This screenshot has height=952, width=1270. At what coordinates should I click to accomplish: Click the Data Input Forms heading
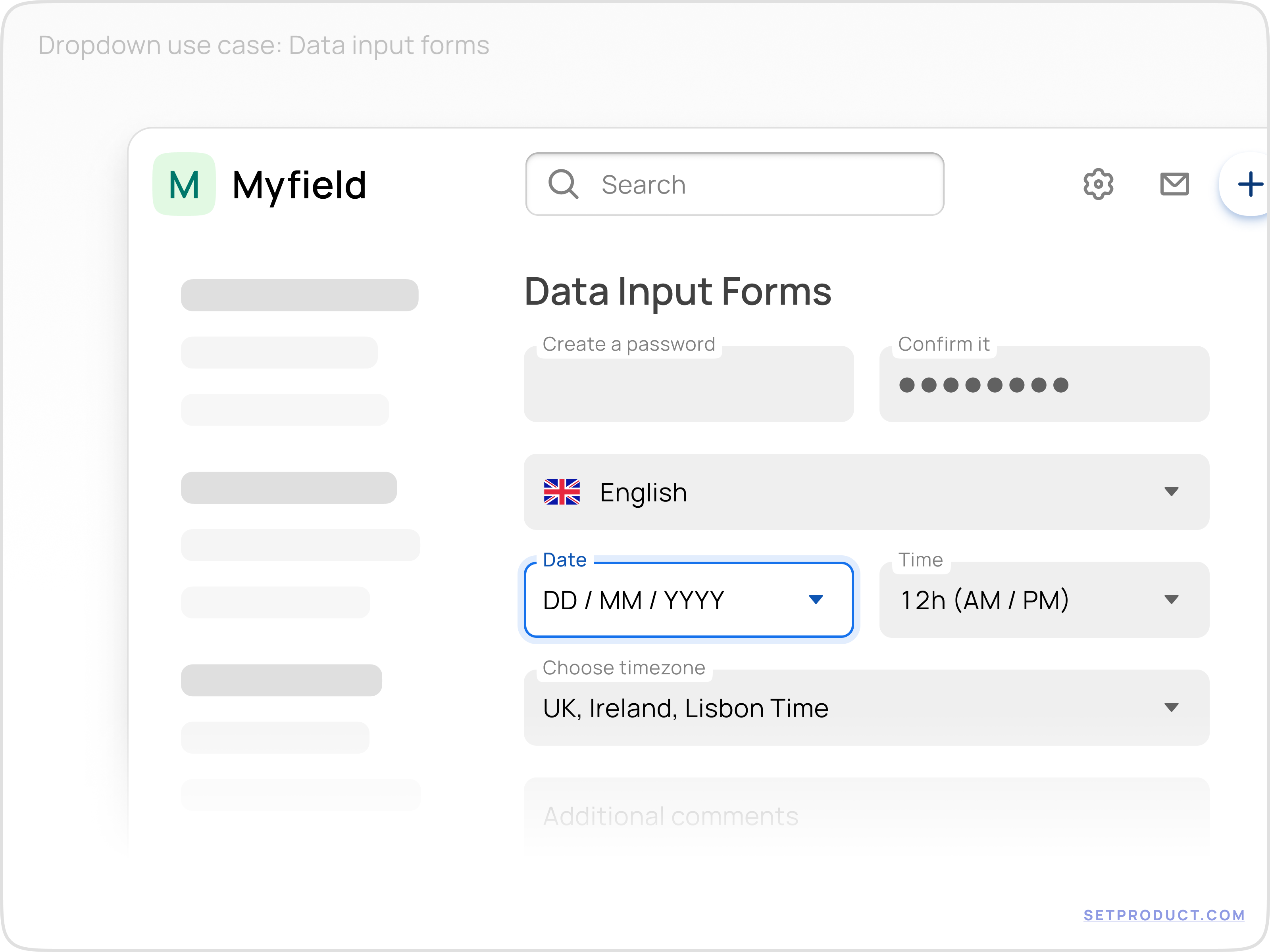[677, 292]
